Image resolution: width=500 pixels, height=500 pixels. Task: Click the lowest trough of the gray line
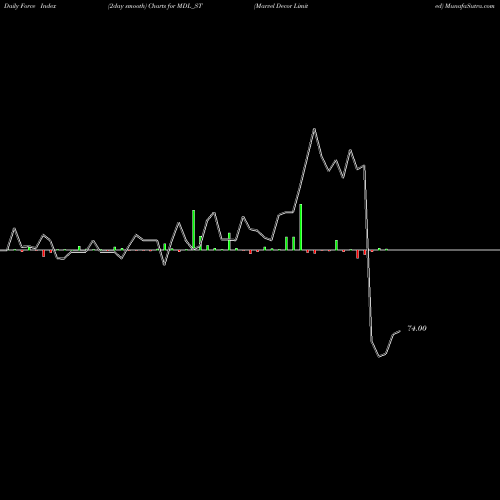[x=379, y=356]
